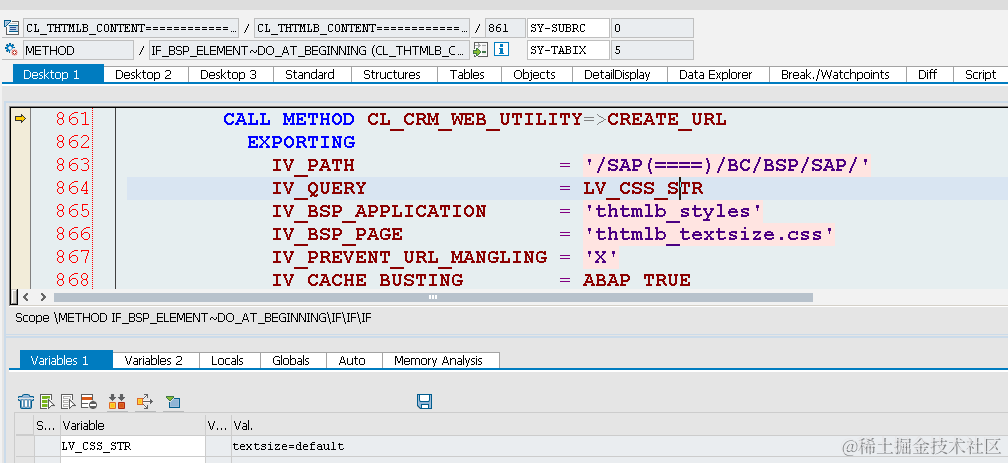Viewport: 1008px width, 463px height.
Task: Open the Desktop 3 tab
Action: click(228, 75)
